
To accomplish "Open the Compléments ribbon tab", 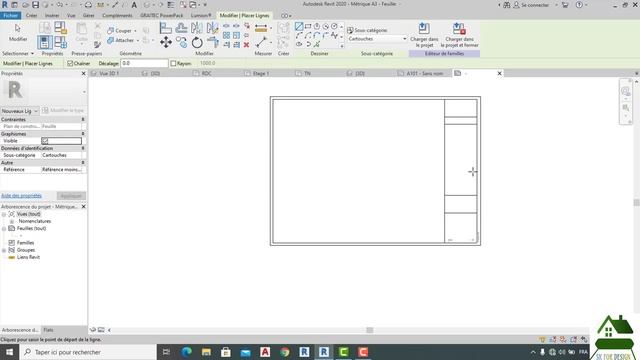I will tap(118, 16).
